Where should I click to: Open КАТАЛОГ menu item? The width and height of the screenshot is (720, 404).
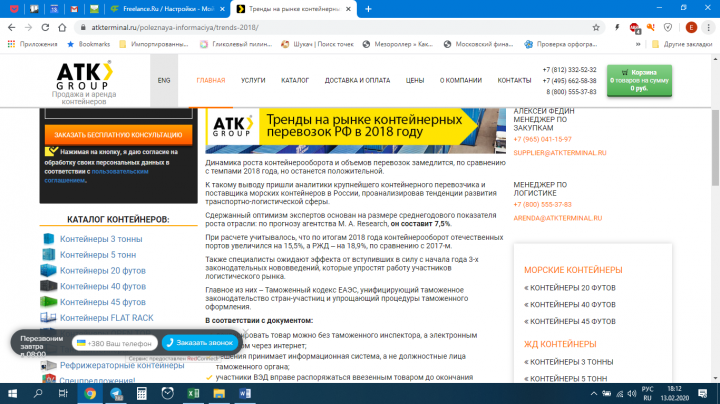coord(295,80)
